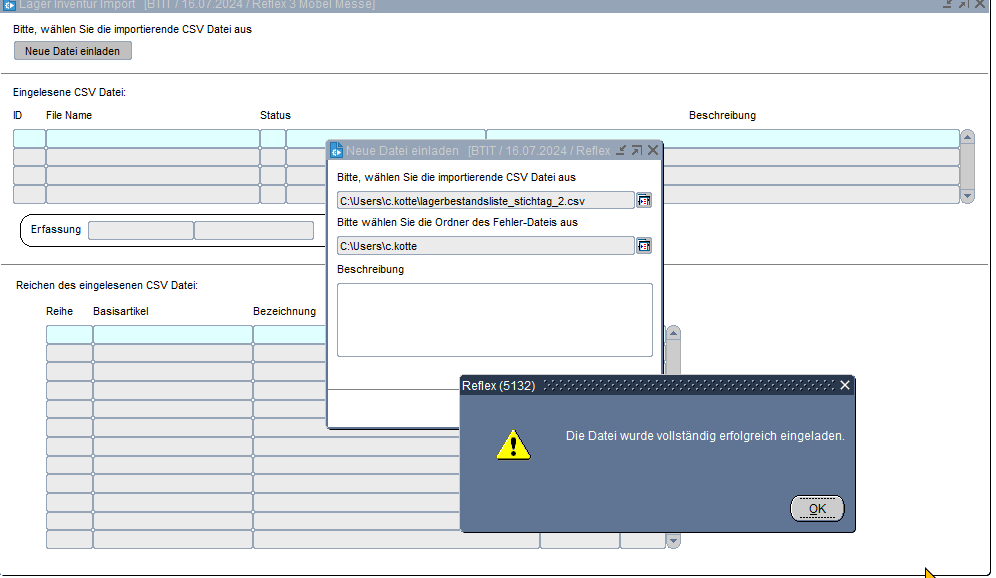Viewport: 996px width, 578px height.
Task: Click the Neue Datei einladen title bar icon
Action: click(337, 151)
